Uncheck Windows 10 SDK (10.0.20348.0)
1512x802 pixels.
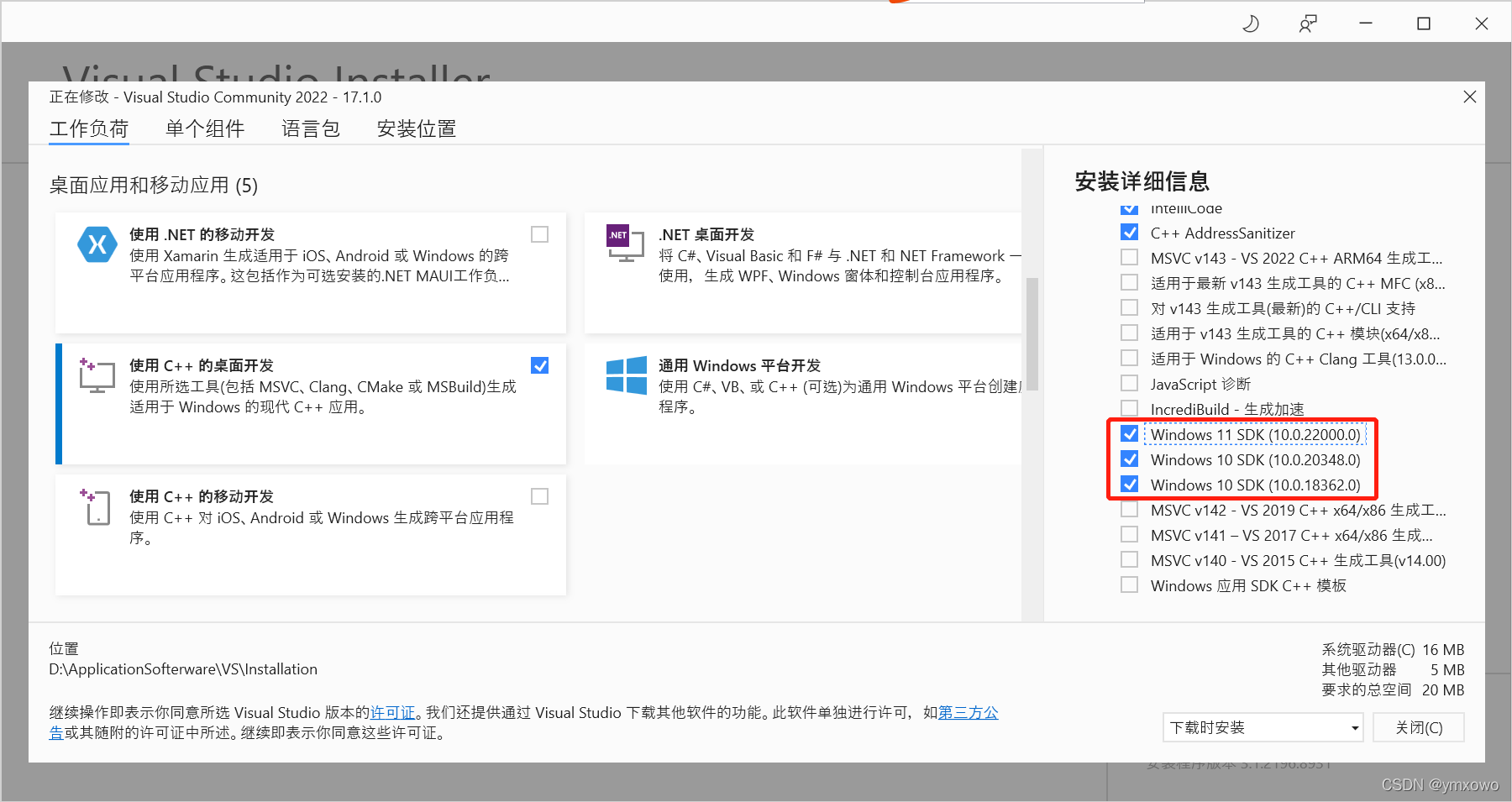pos(1130,459)
